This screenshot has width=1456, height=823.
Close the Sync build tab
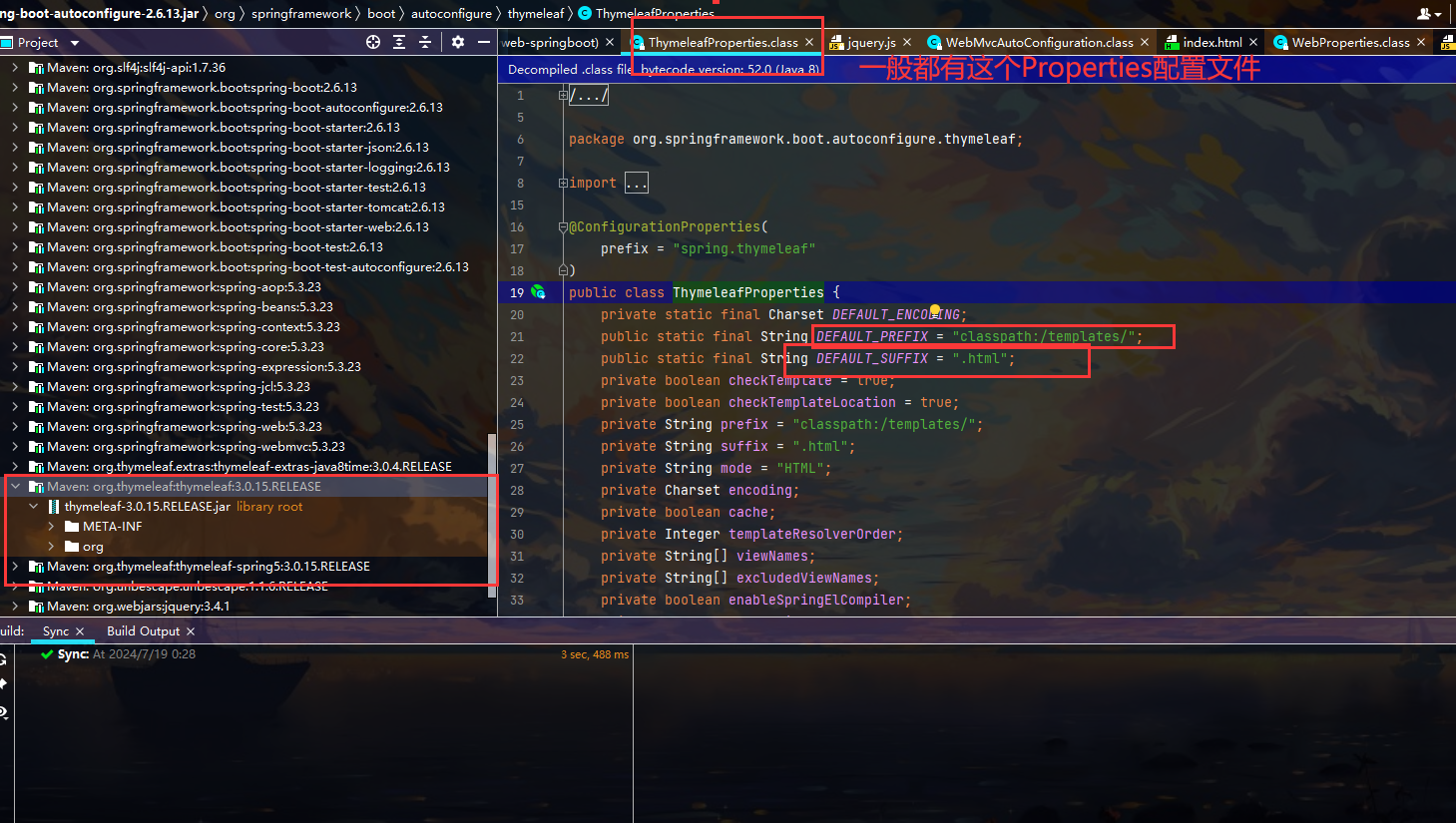pos(80,631)
